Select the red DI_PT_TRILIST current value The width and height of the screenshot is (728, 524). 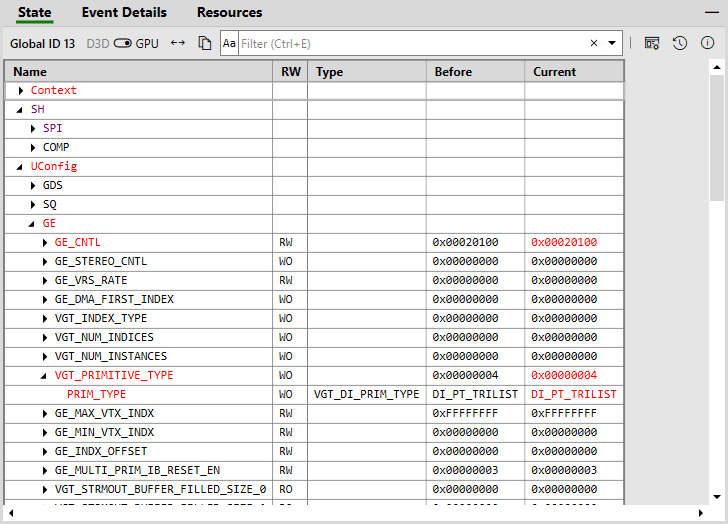(x=574, y=395)
